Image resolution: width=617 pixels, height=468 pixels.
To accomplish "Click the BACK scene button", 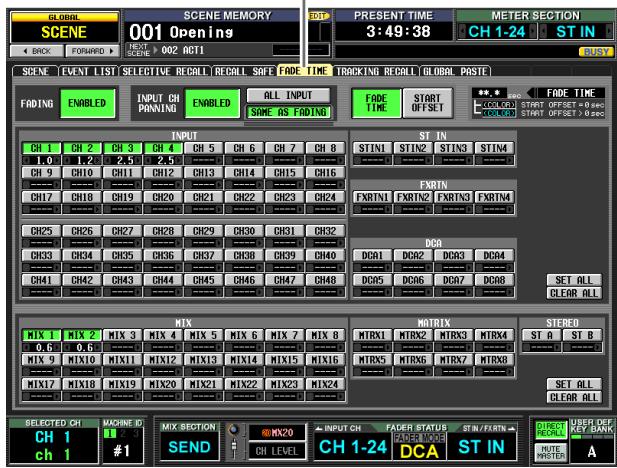I will click(x=37, y=51).
